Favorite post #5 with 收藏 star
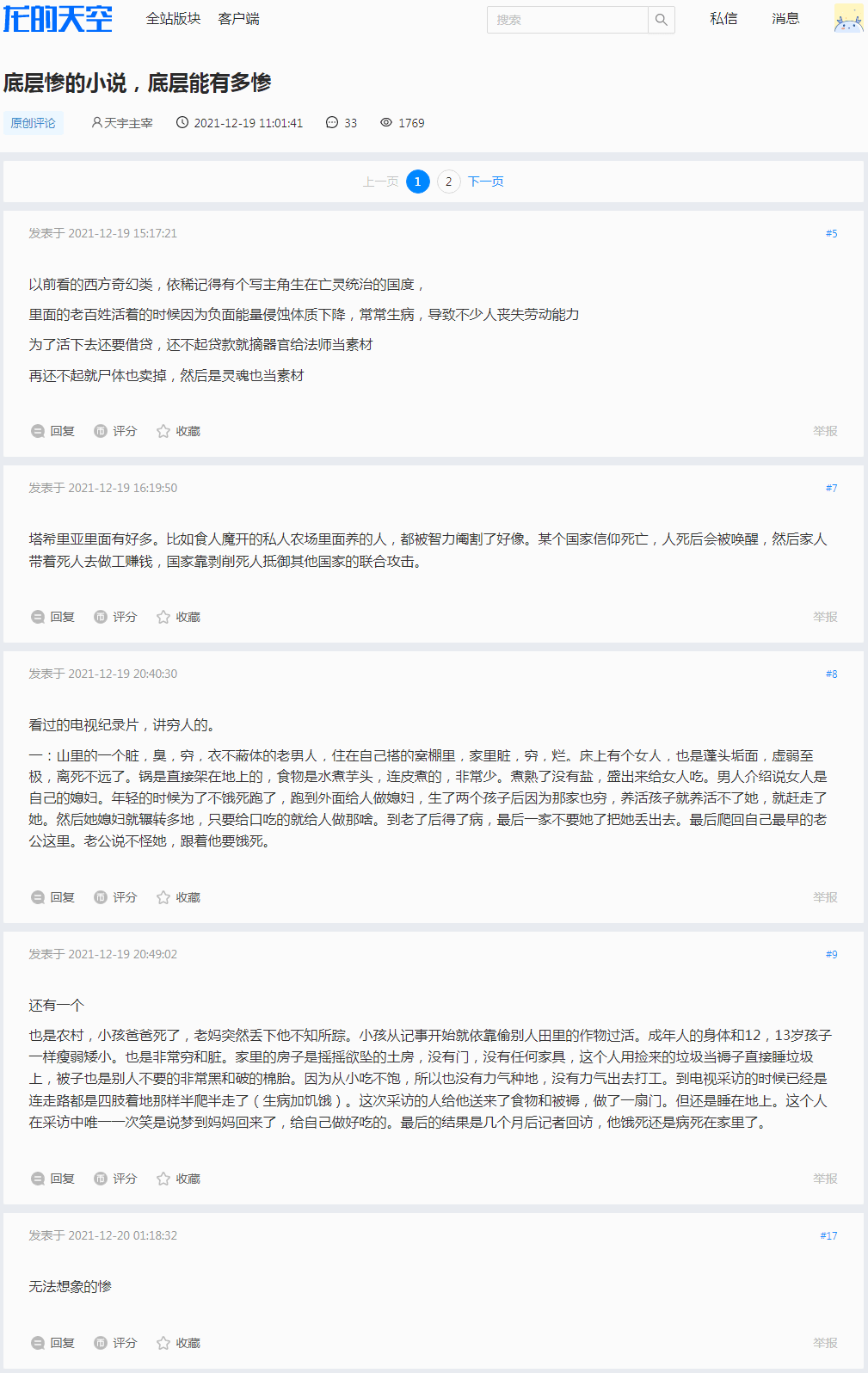 178,431
